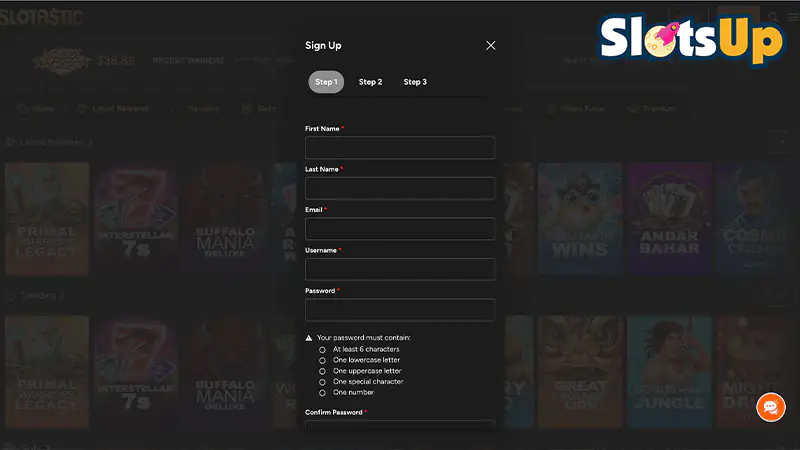
Task: Open Primal Warriors Legacy in Trending row
Action: point(47,372)
